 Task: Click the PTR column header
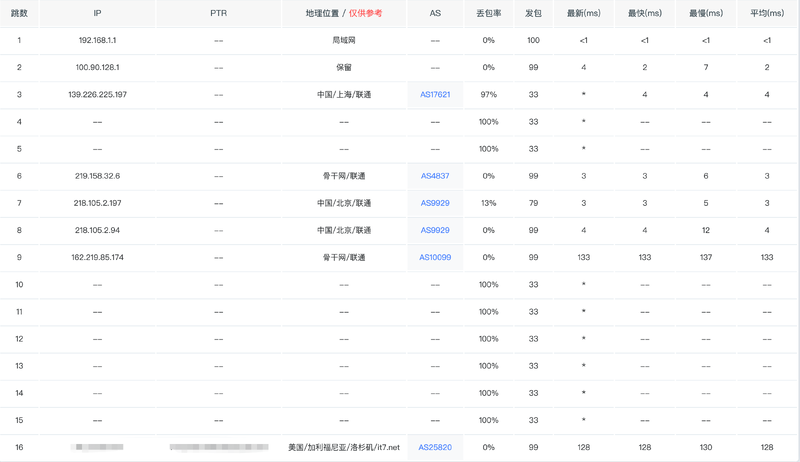tap(218, 13)
